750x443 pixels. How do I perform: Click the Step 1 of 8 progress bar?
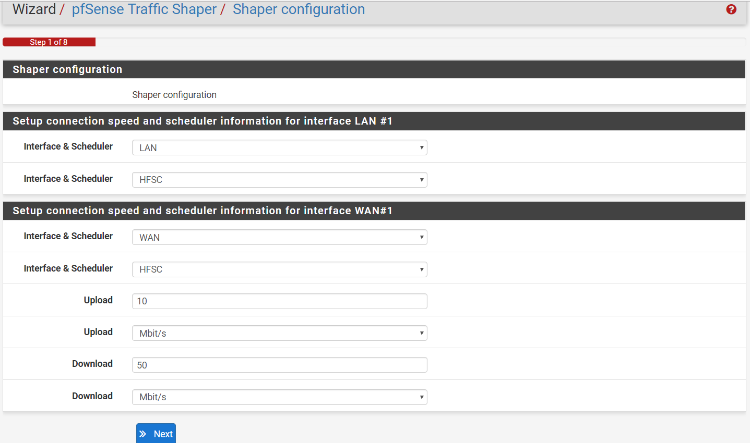pyautogui.click(x=49, y=42)
